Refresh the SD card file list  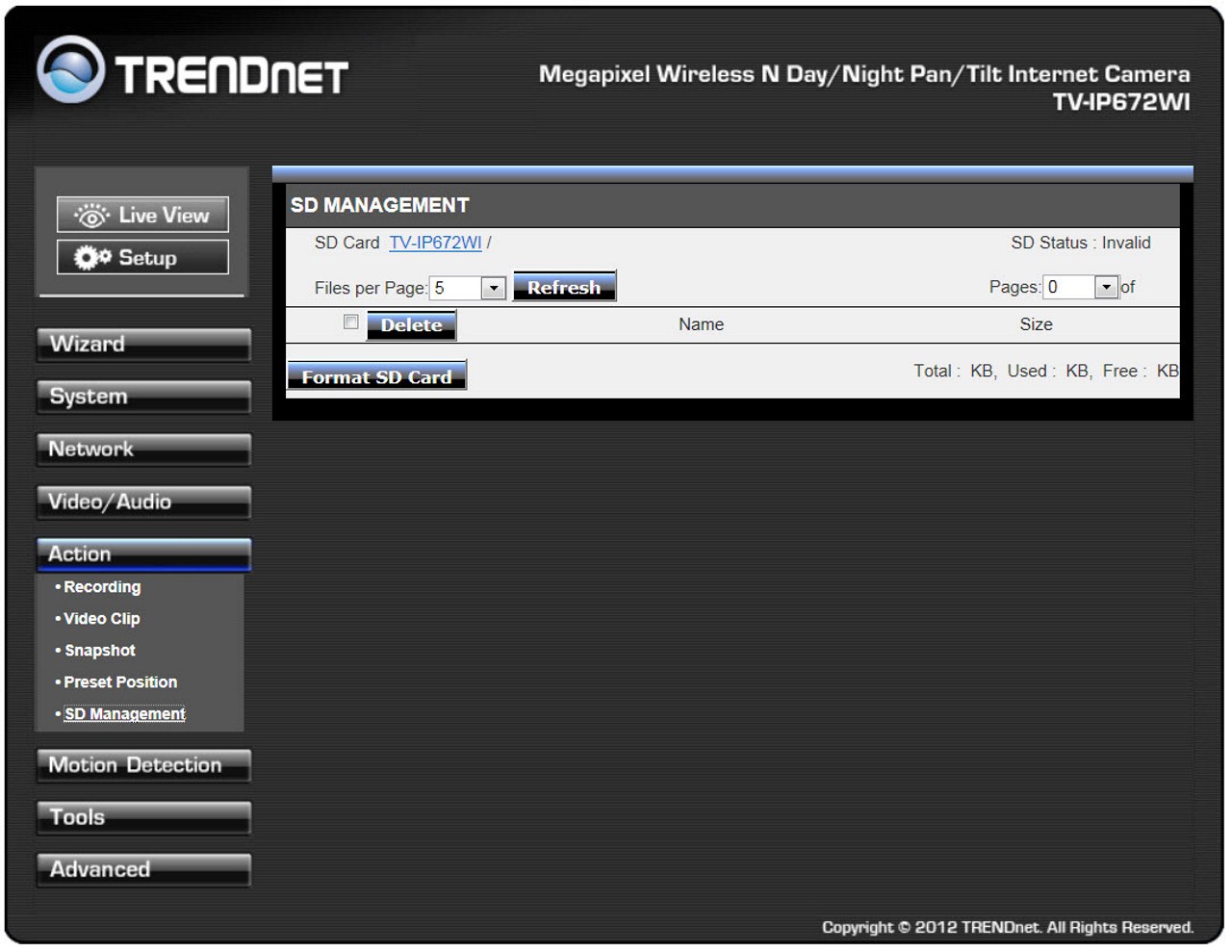[x=564, y=287]
